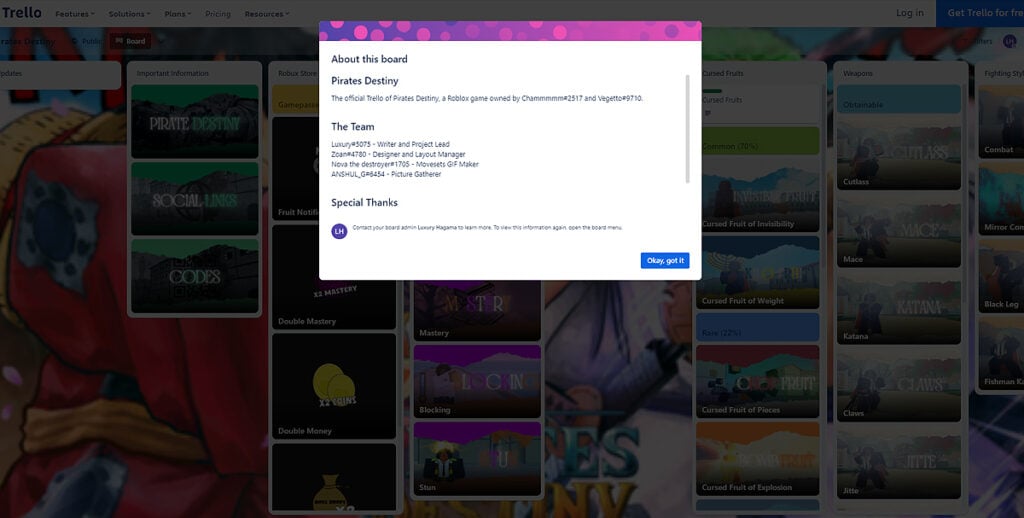The width and height of the screenshot is (1024, 518).
Task: Open Cursed Fruit of Pieces card
Action: tap(758, 381)
